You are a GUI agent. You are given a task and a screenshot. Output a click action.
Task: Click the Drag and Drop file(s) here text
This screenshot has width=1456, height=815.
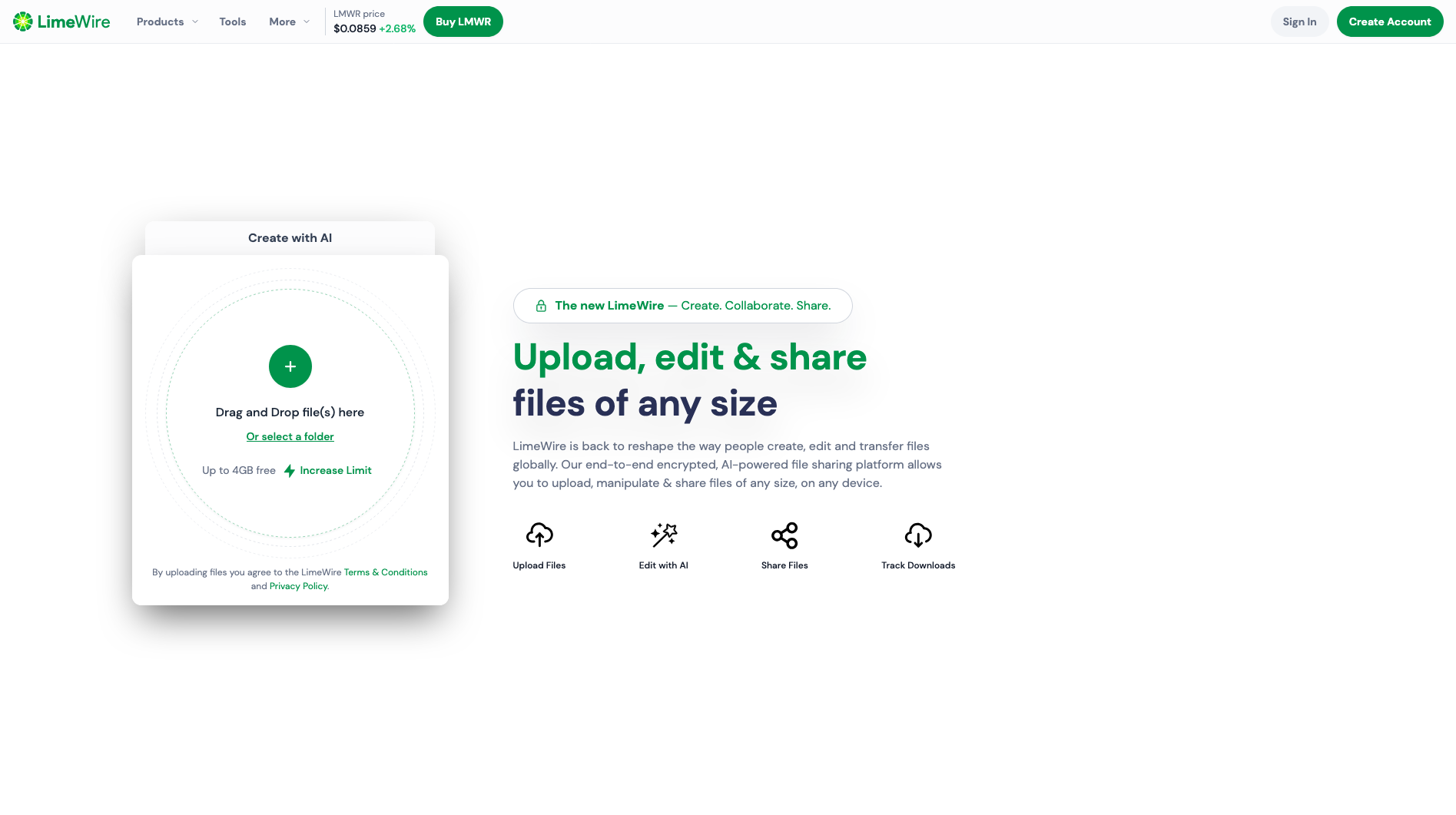coord(290,412)
